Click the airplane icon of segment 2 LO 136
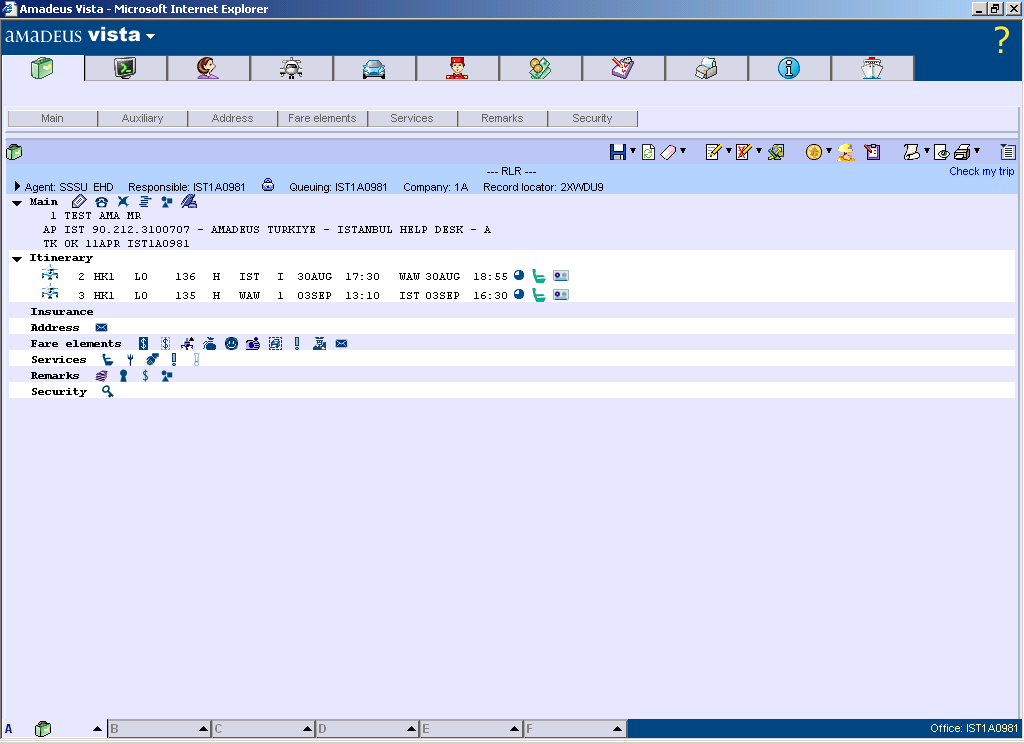The image size is (1024, 744). coord(50,274)
